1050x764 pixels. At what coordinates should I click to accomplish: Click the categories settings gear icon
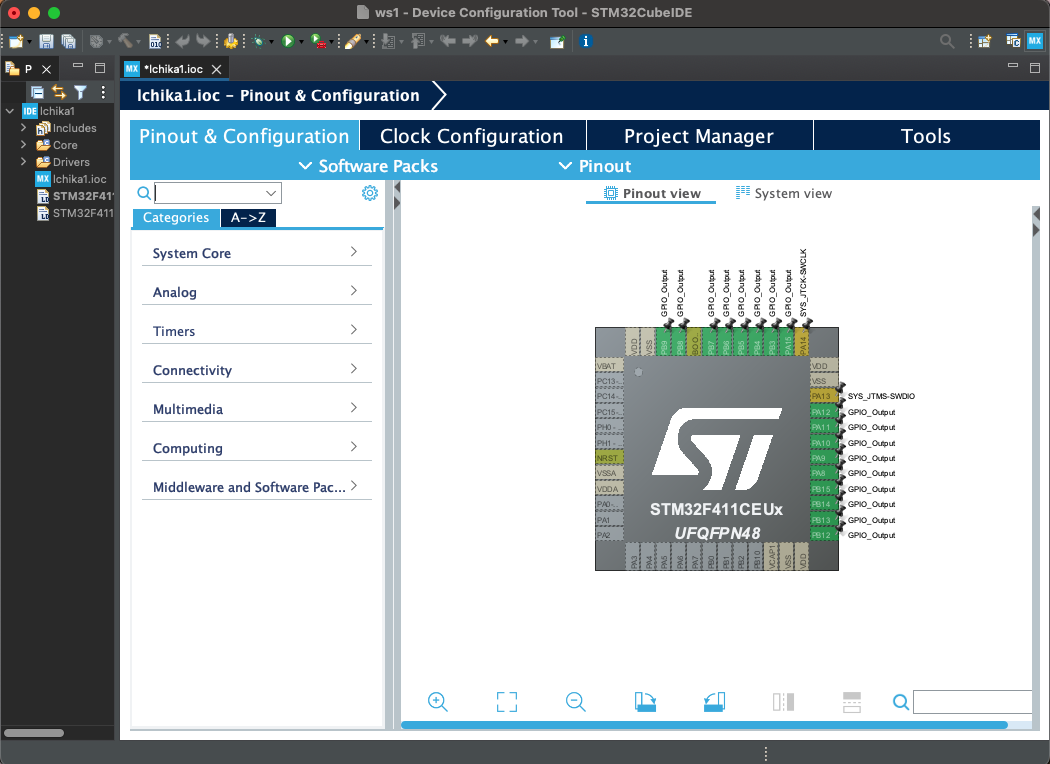[x=369, y=193]
